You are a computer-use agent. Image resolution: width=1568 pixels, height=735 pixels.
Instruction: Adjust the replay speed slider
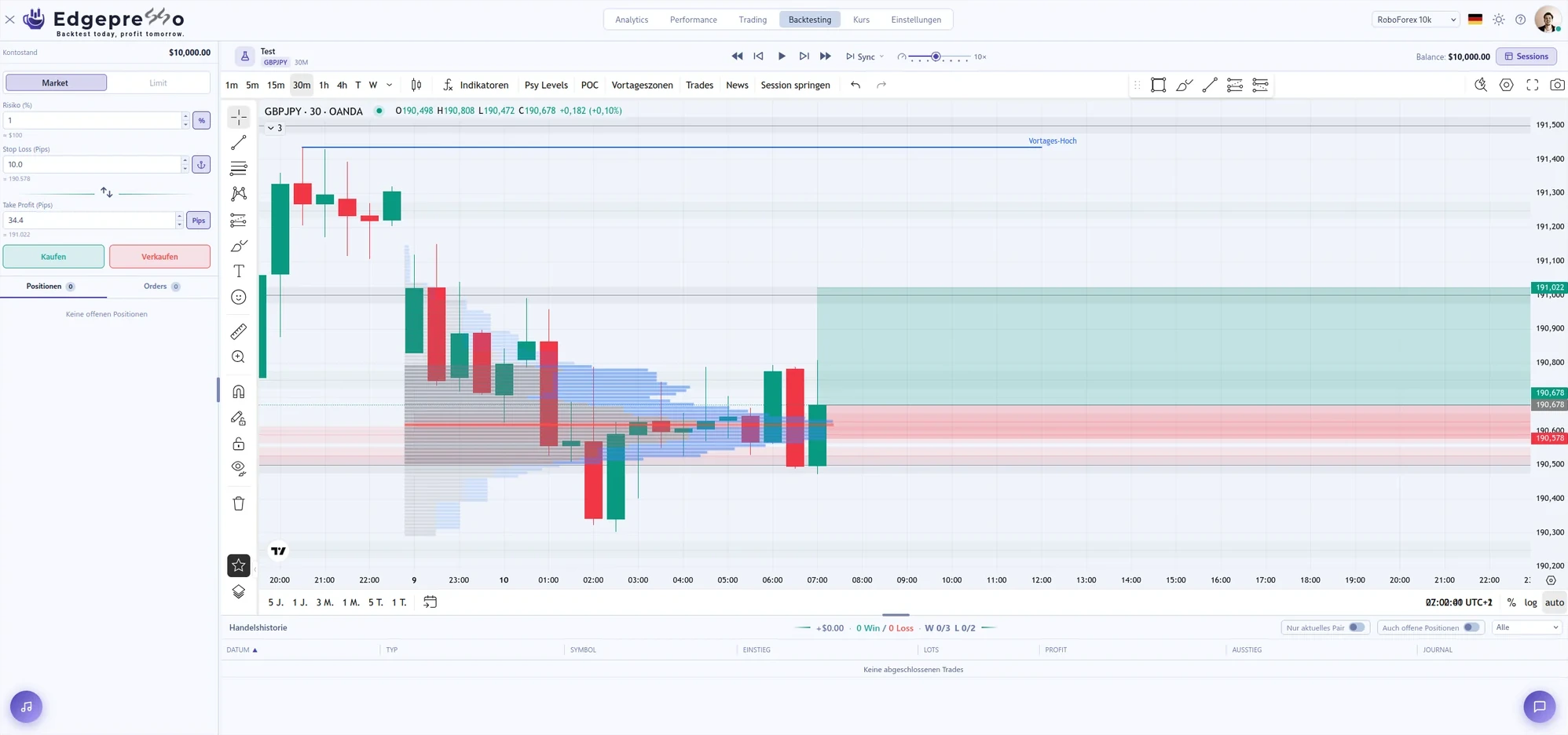[937, 57]
